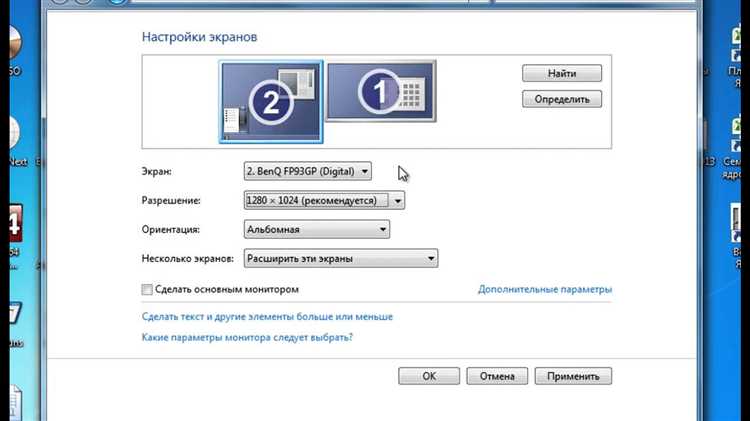Click the "Применить" button
This screenshot has height=421, width=750.
[x=573, y=376]
